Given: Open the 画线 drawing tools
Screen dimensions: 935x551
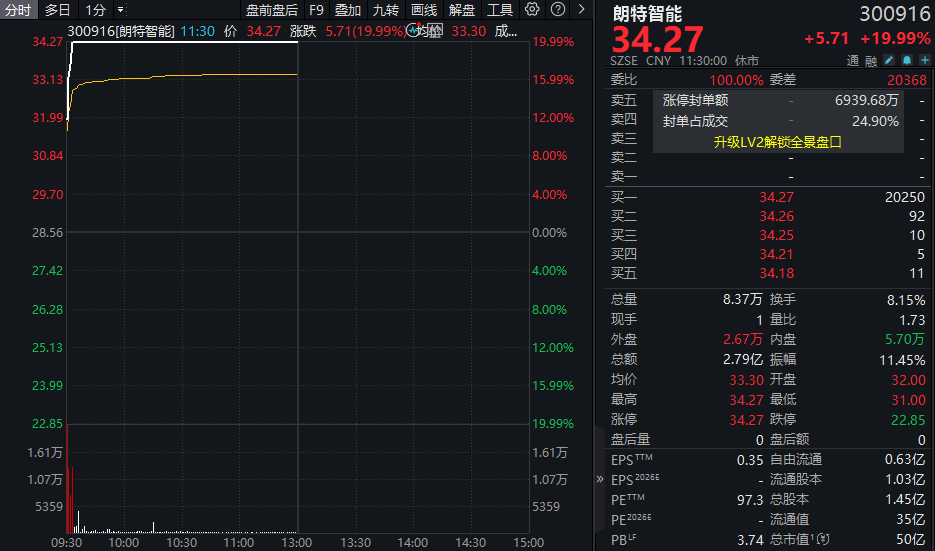Looking at the screenshot, I should [424, 10].
